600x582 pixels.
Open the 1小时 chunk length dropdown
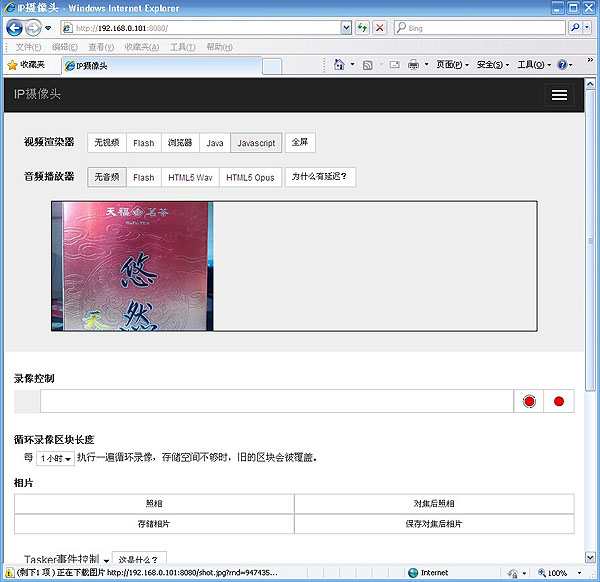click(55, 458)
